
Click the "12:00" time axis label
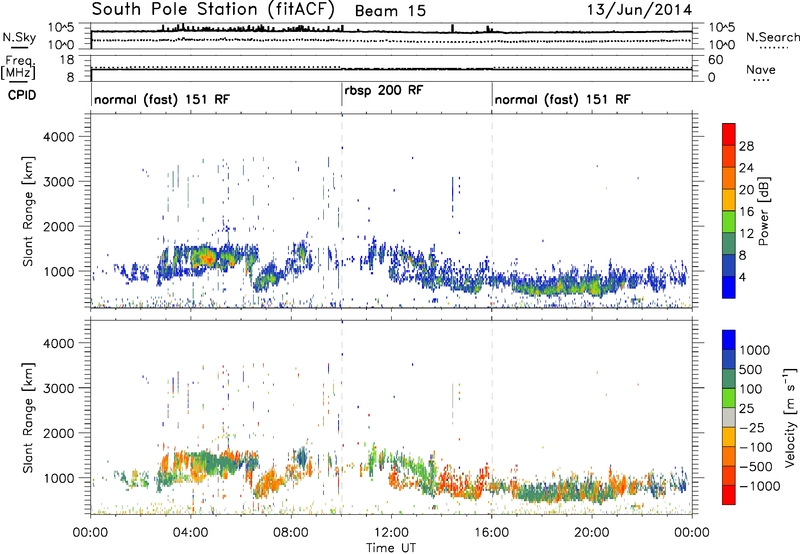coord(391,533)
